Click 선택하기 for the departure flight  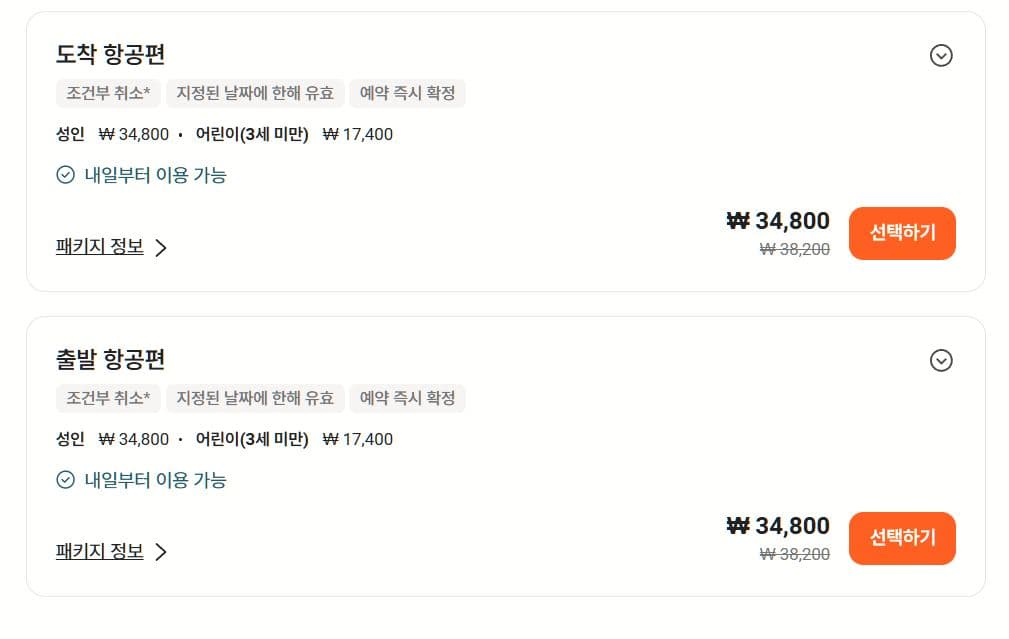(901, 538)
